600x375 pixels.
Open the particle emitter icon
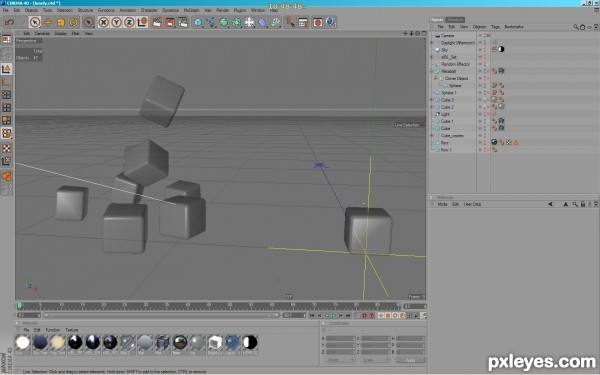click(275, 22)
